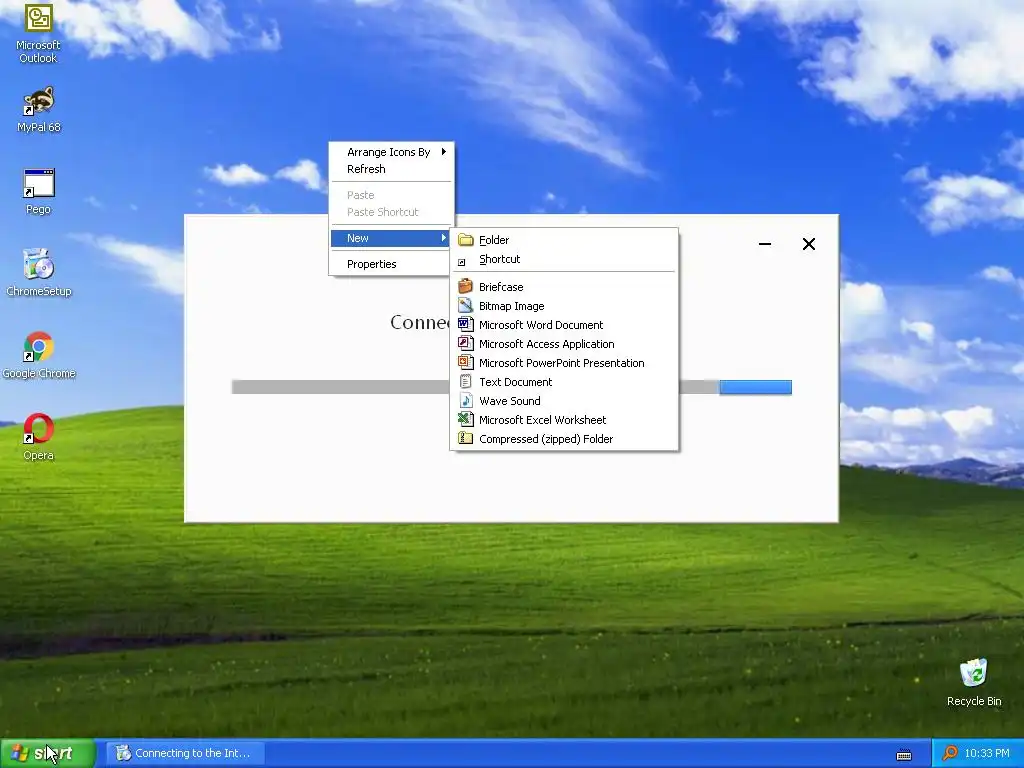Select the Opera desktop shortcut
The image size is (1024, 768).
point(39,438)
